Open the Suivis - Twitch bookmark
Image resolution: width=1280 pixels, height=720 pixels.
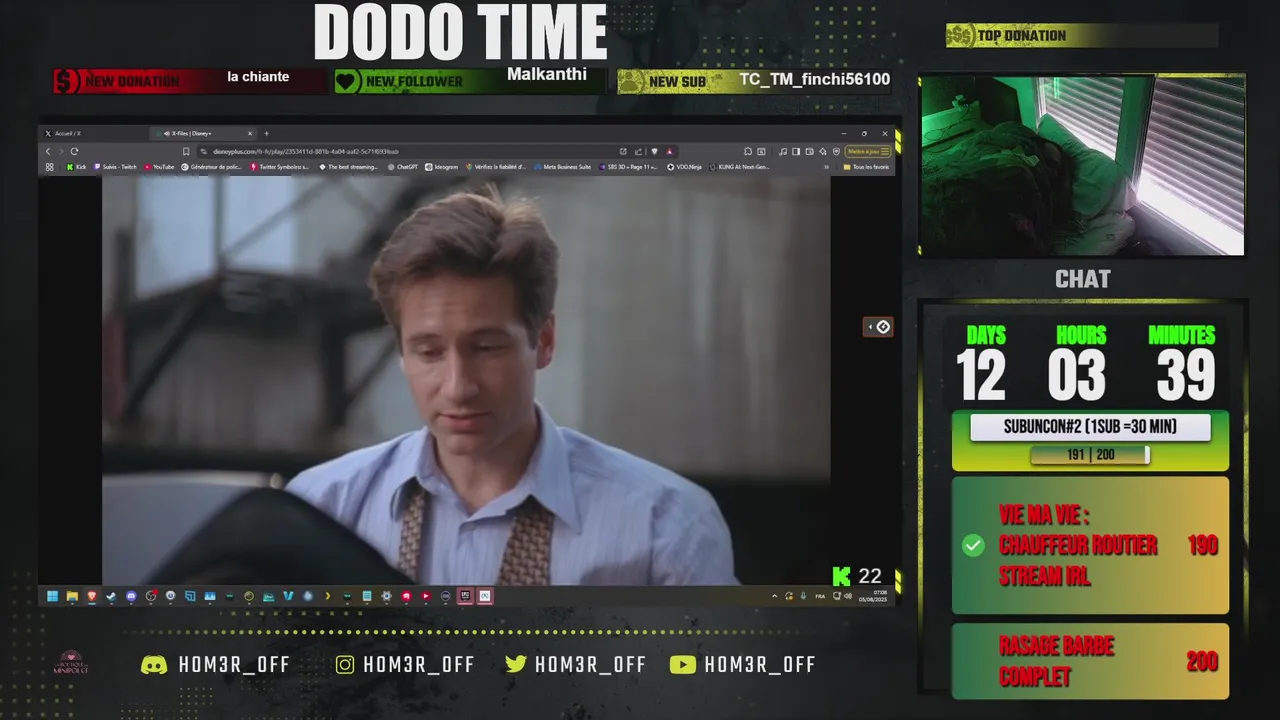click(x=115, y=167)
